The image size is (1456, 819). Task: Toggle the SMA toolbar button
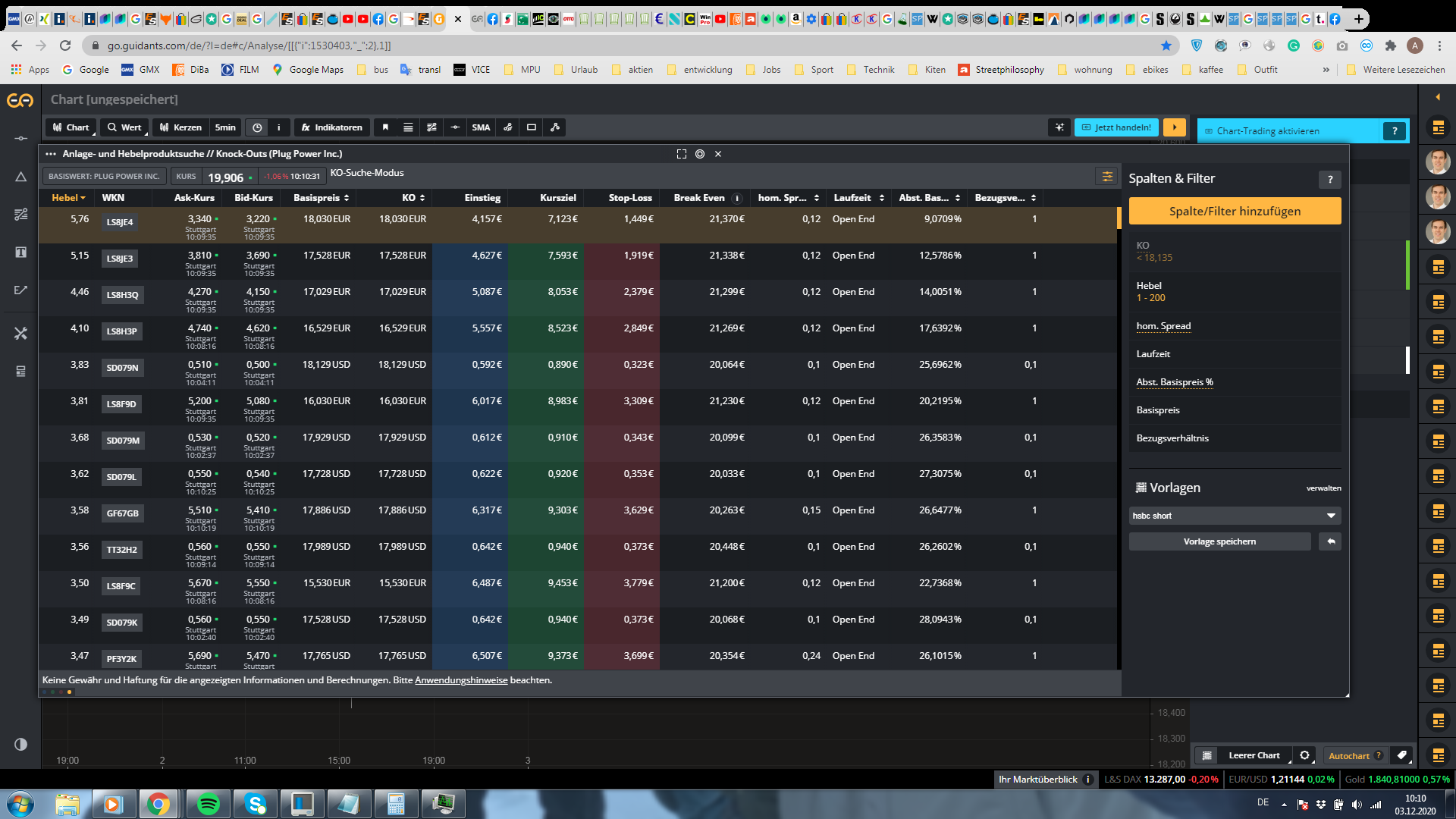(x=481, y=127)
